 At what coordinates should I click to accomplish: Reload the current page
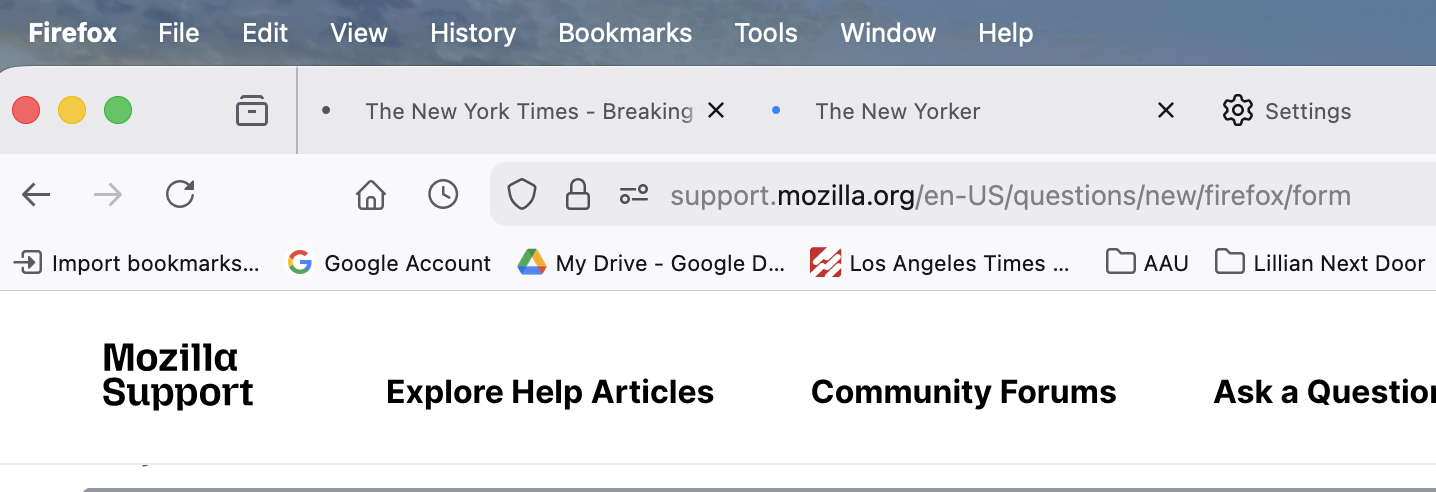tap(180, 195)
